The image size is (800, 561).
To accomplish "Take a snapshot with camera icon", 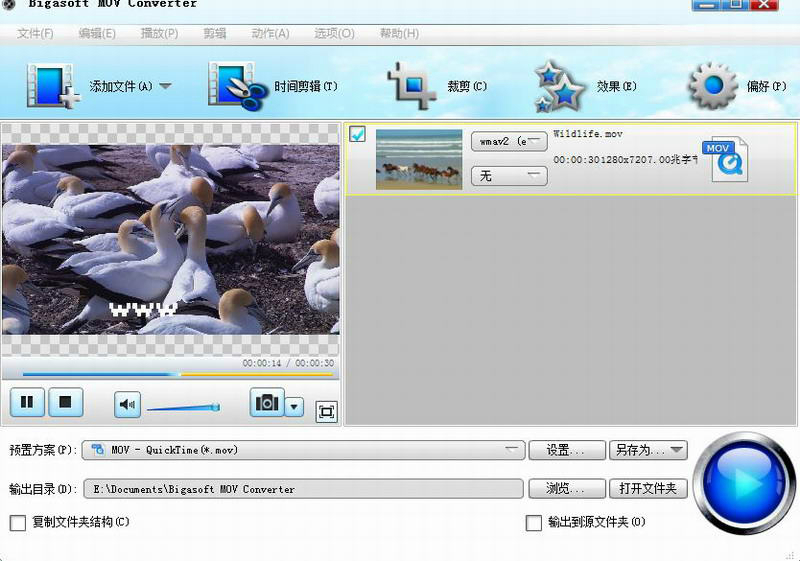I will tap(267, 403).
